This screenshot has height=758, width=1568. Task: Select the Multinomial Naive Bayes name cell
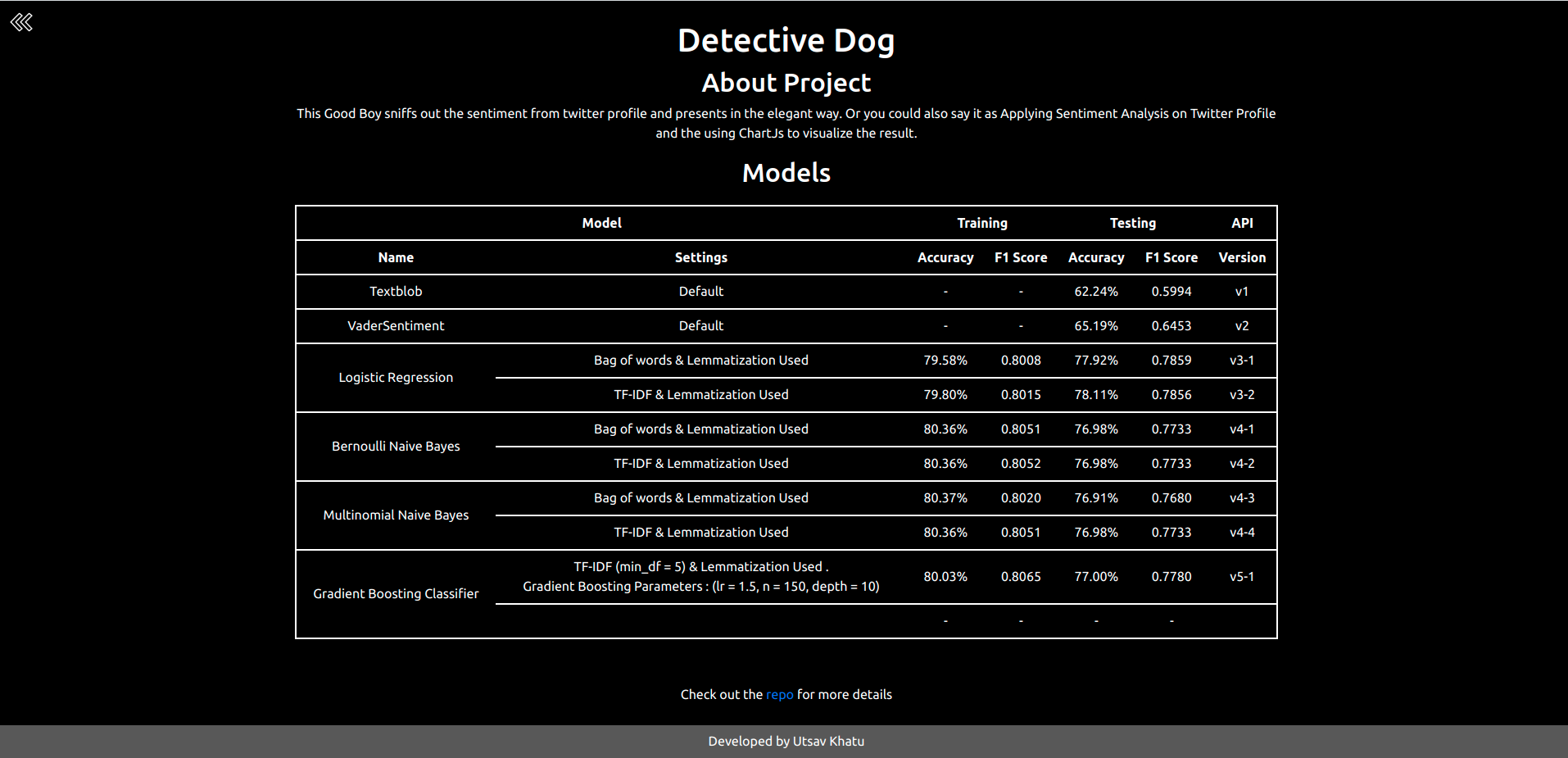click(x=396, y=515)
